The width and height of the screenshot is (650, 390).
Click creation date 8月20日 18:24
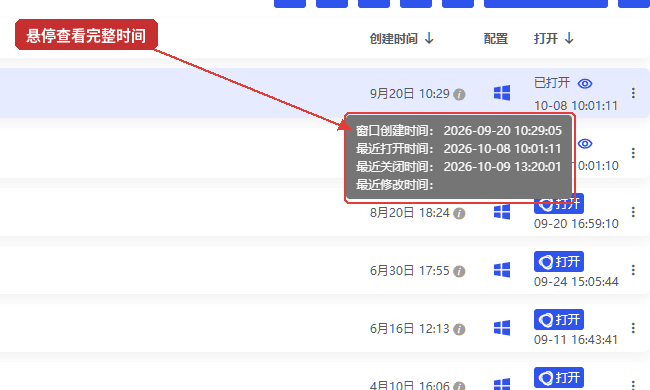[x=410, y=213]
